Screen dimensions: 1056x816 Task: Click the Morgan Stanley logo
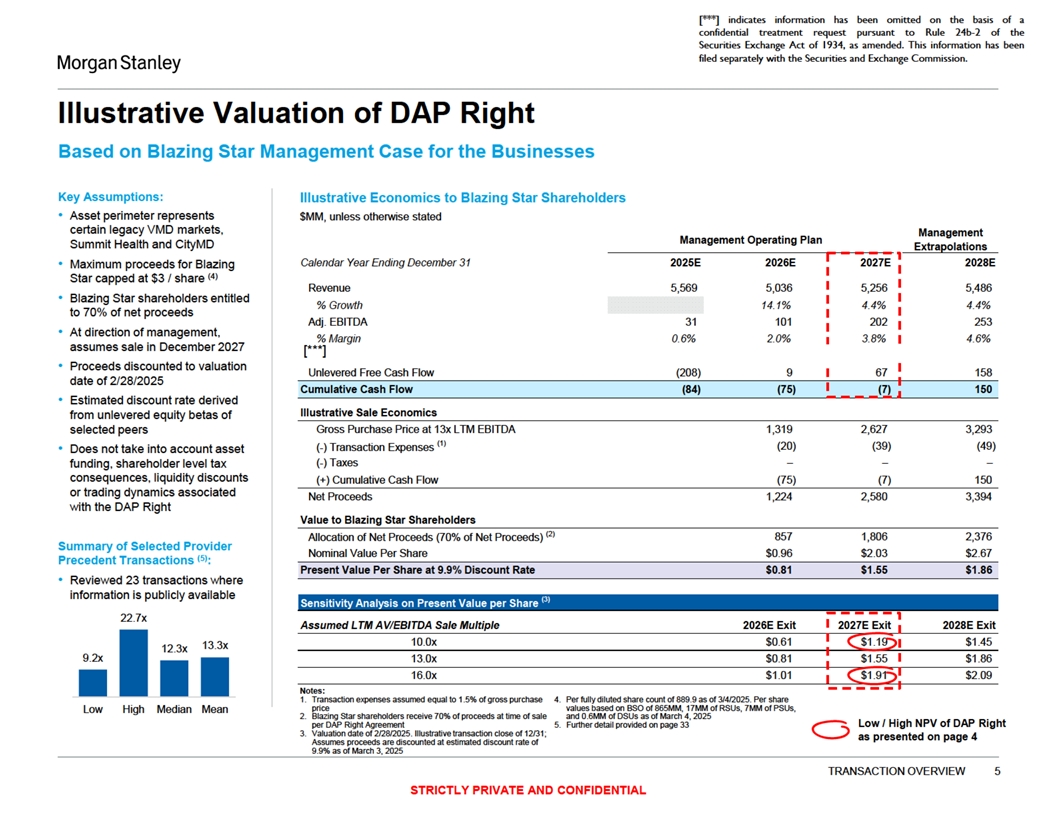pos(119,63)
